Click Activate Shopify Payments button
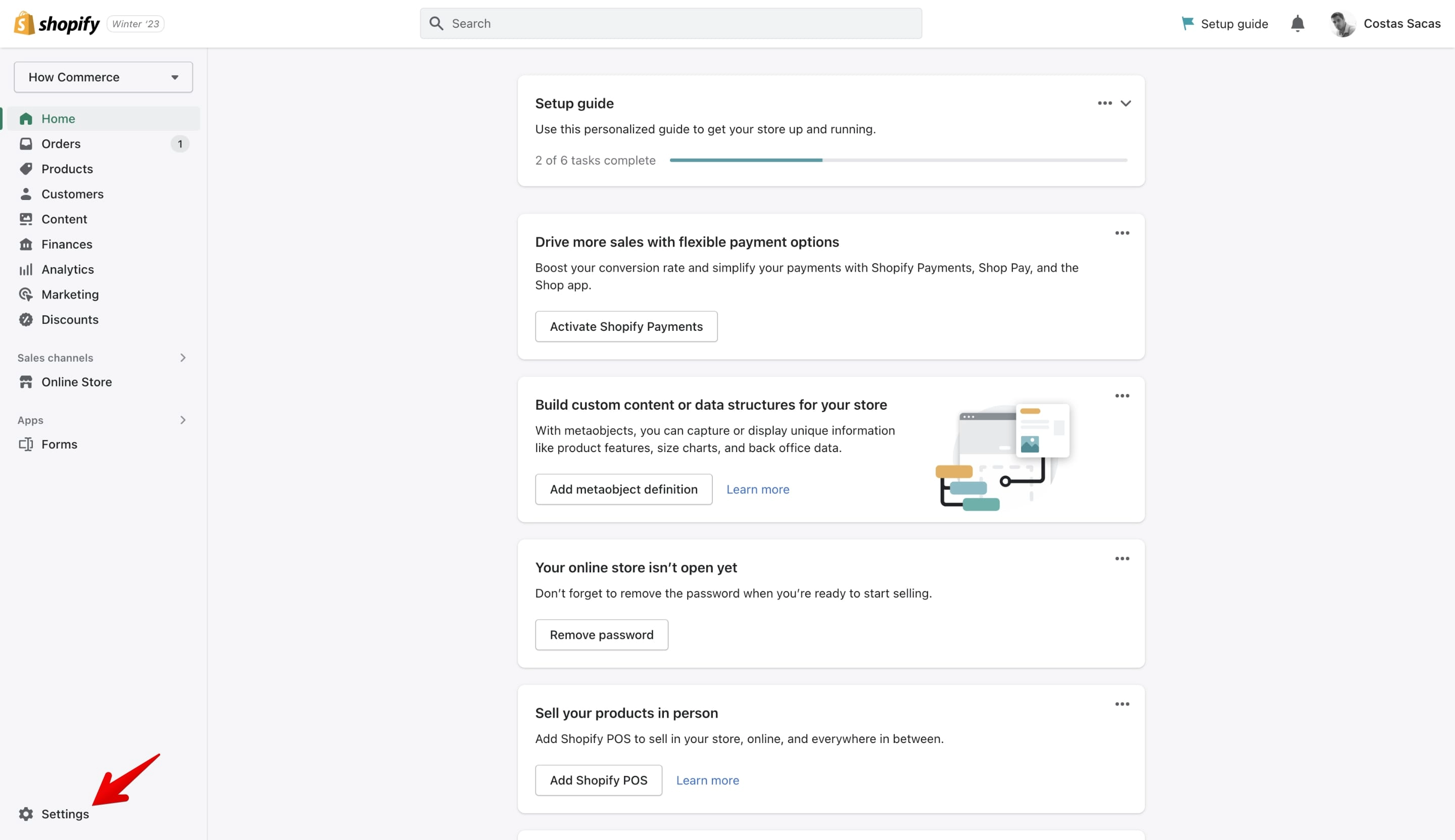Viewport: 1455px width, 840px height. coord(626,326)
